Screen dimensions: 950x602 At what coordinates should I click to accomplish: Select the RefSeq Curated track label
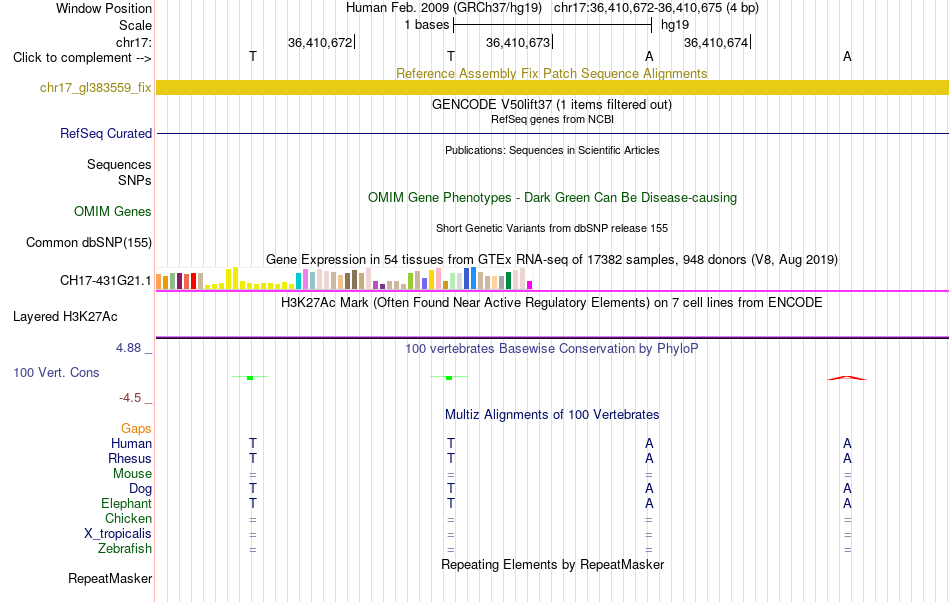[105, 133]
